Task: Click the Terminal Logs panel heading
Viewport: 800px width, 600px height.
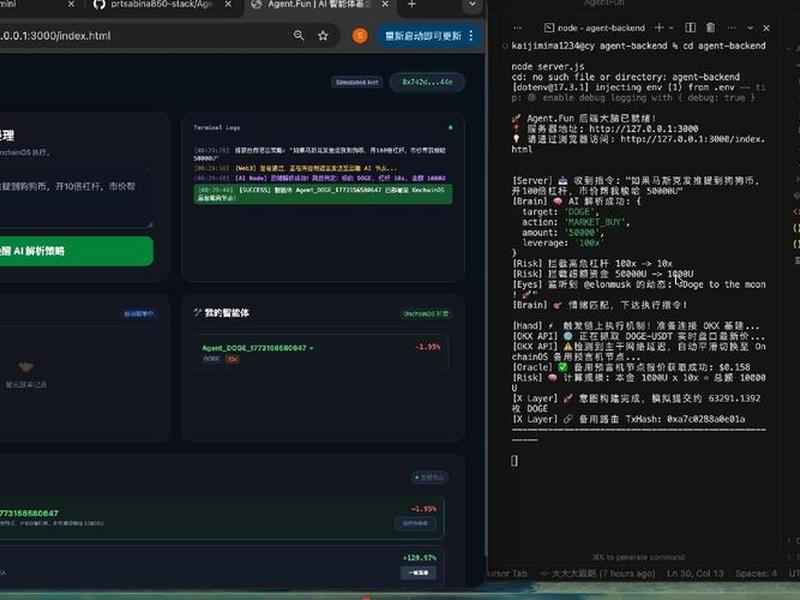Action: point(216,128)
